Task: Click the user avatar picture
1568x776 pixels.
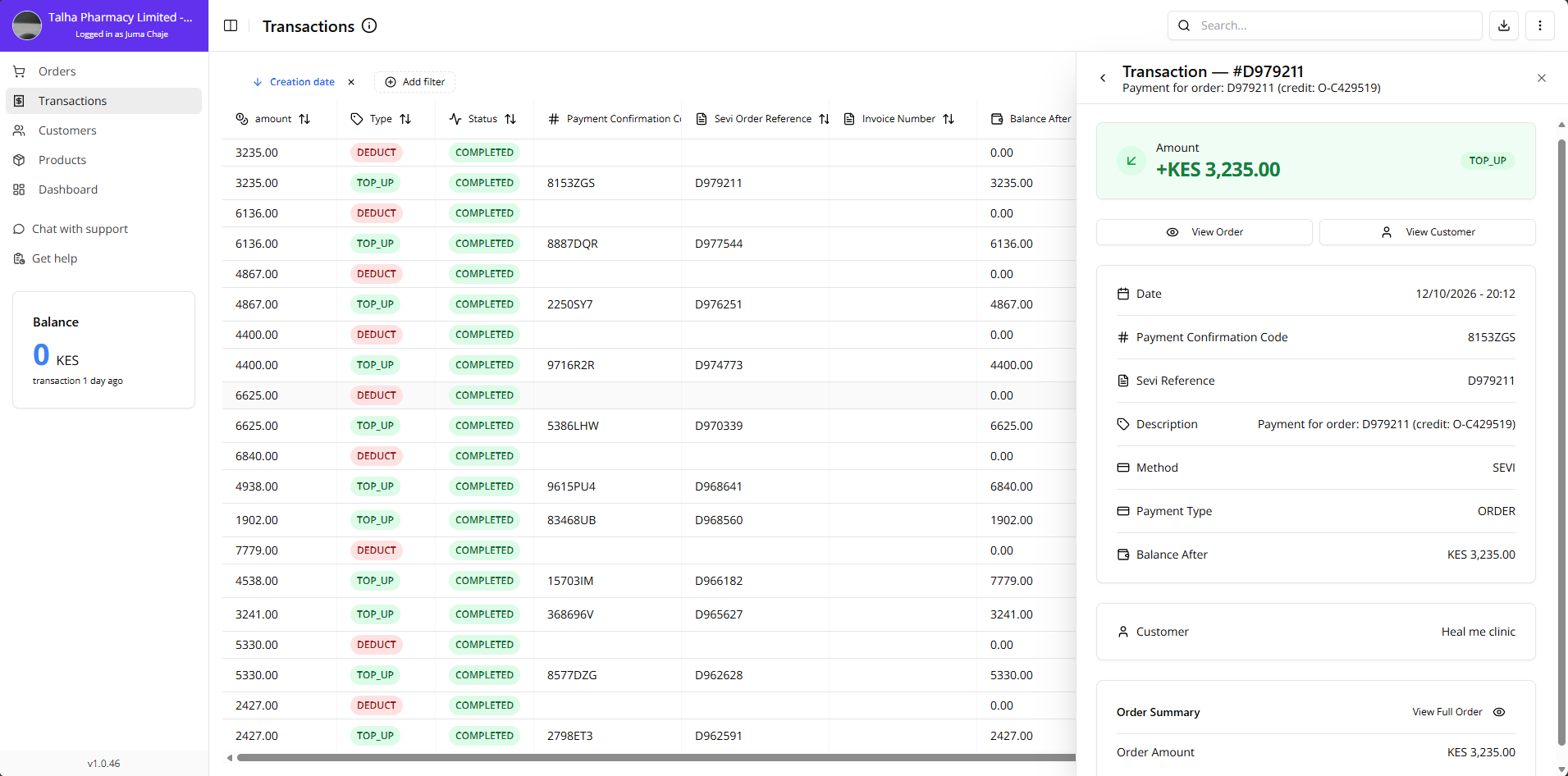Action: point(27,25)
